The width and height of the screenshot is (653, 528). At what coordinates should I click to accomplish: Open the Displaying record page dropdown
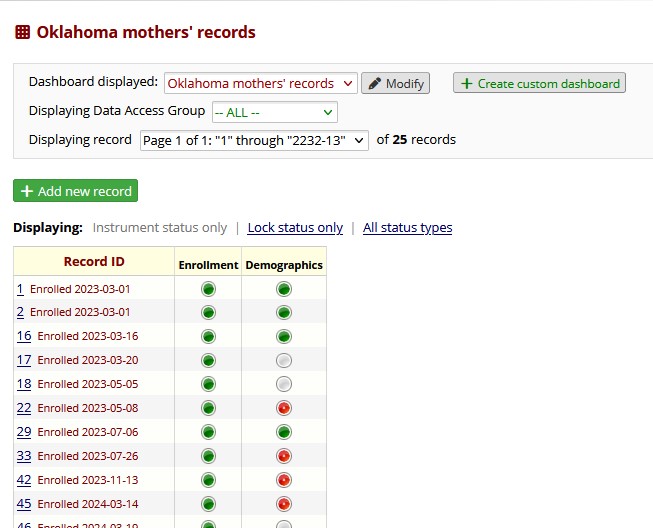pyautogui.click(x=254, y=141)
